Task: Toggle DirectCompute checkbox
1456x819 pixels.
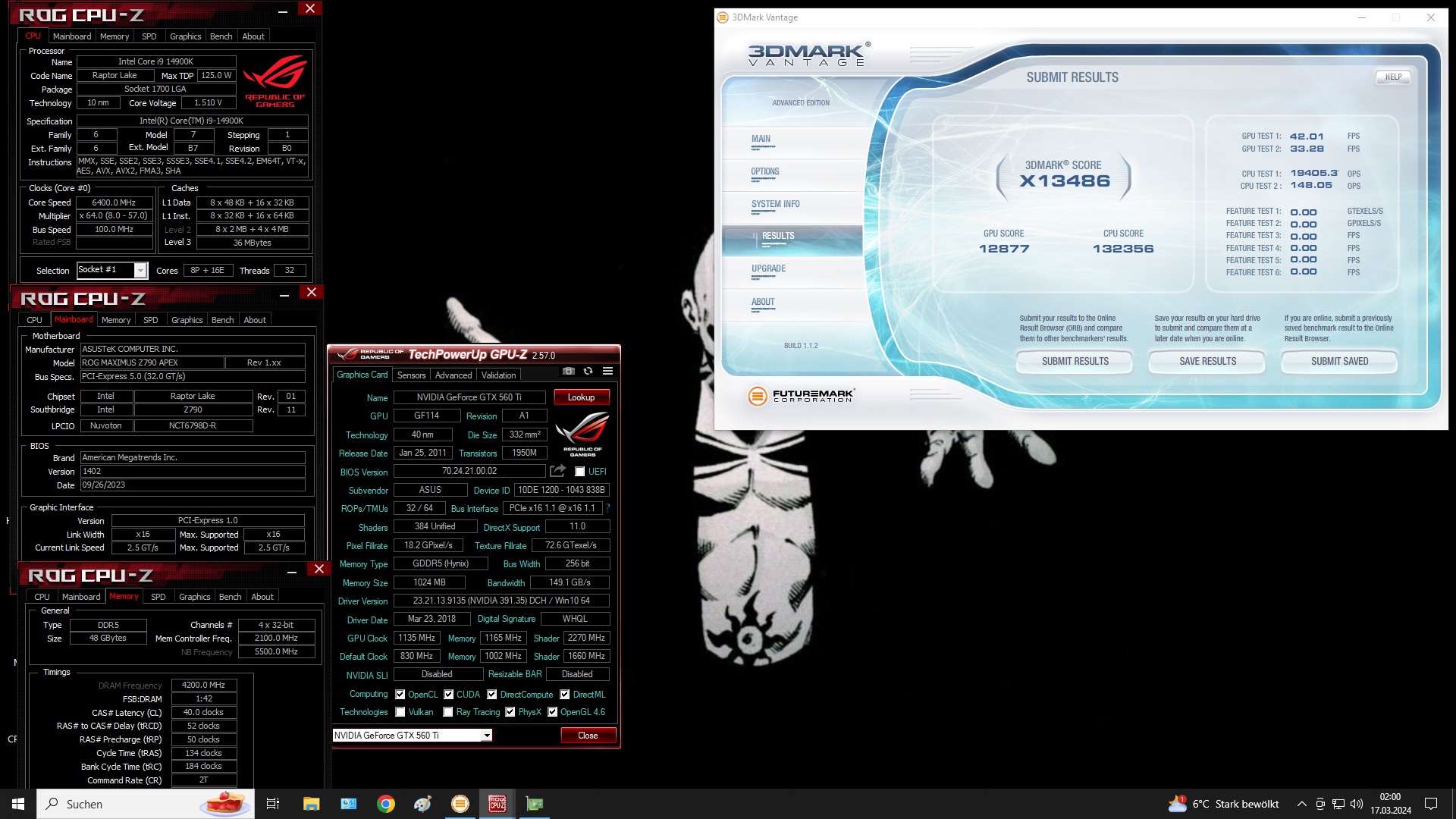Action: pyautogui.click(x=492, y=695)
